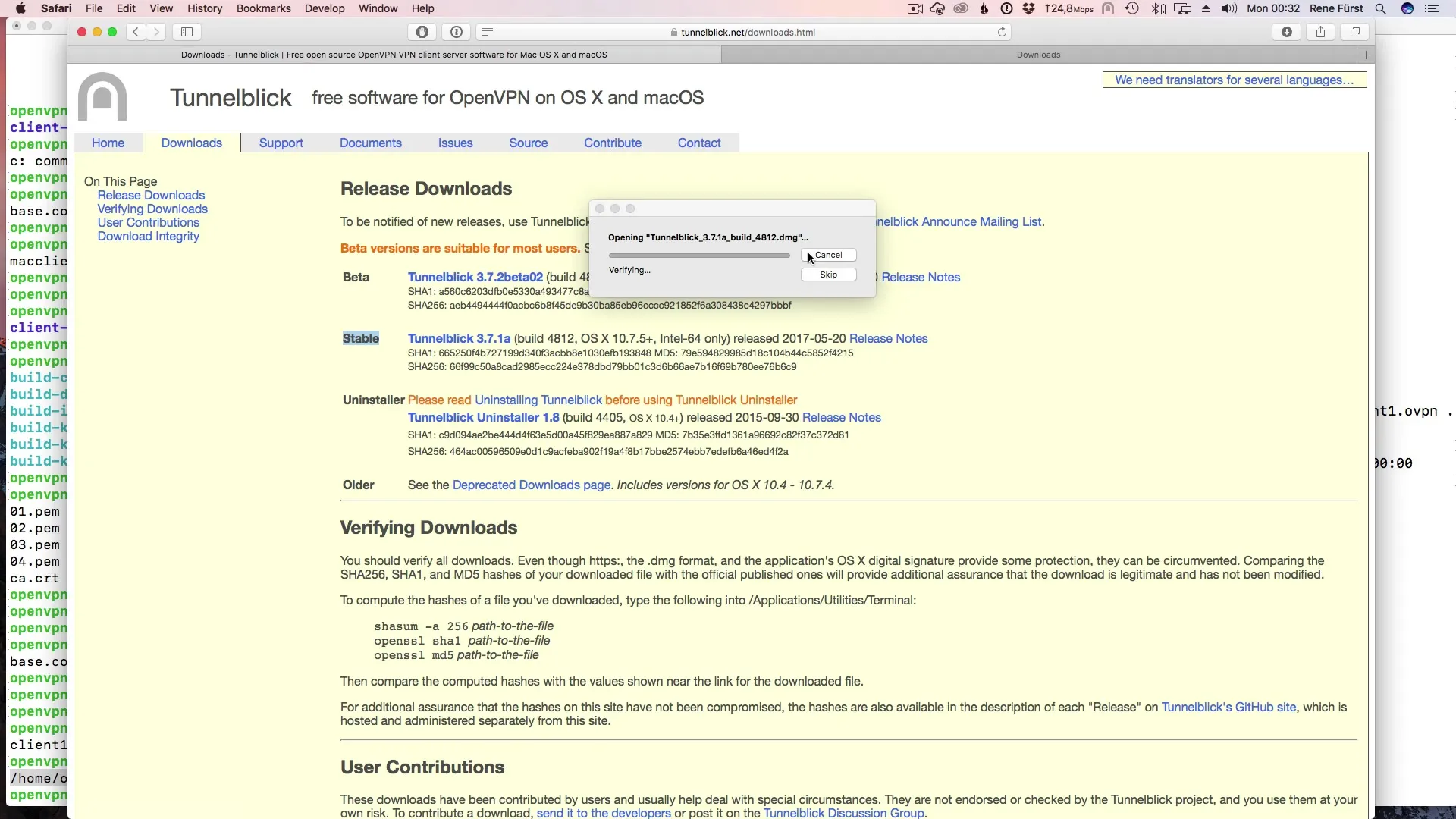The image size is (1456, 819).
Task: Open Notification Center icon
Action: 1432,8
